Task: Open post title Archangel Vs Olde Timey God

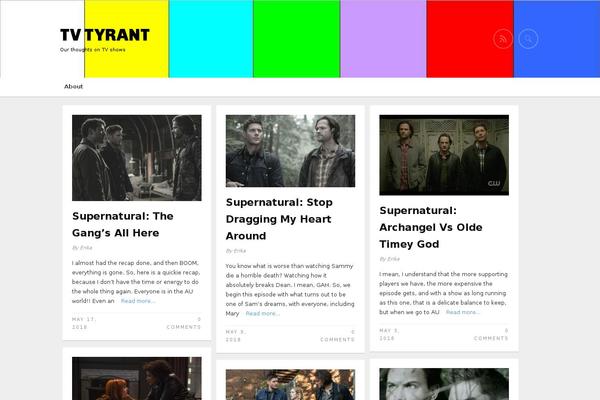Action: 431,227
